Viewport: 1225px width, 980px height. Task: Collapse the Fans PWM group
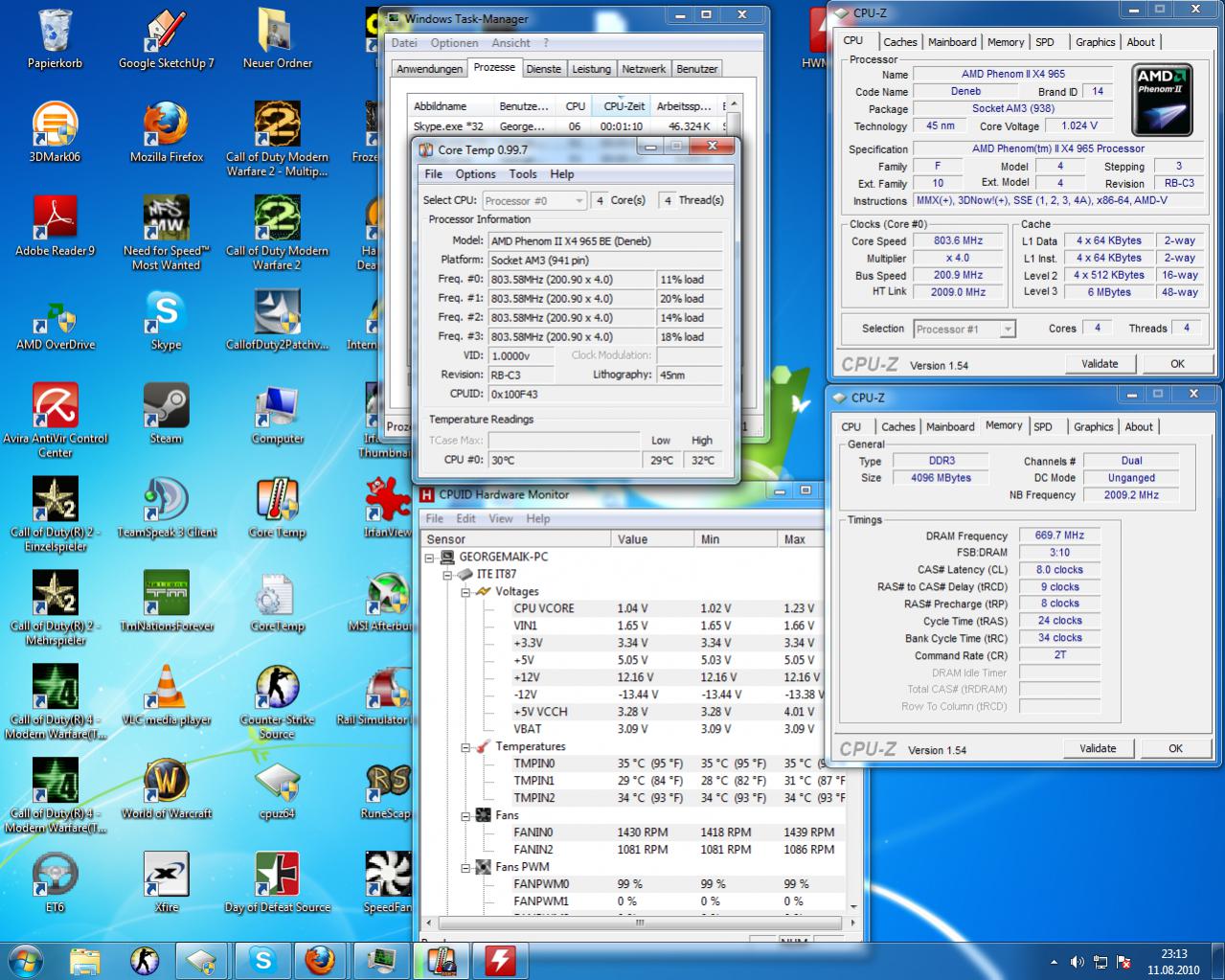click(465, 867)
